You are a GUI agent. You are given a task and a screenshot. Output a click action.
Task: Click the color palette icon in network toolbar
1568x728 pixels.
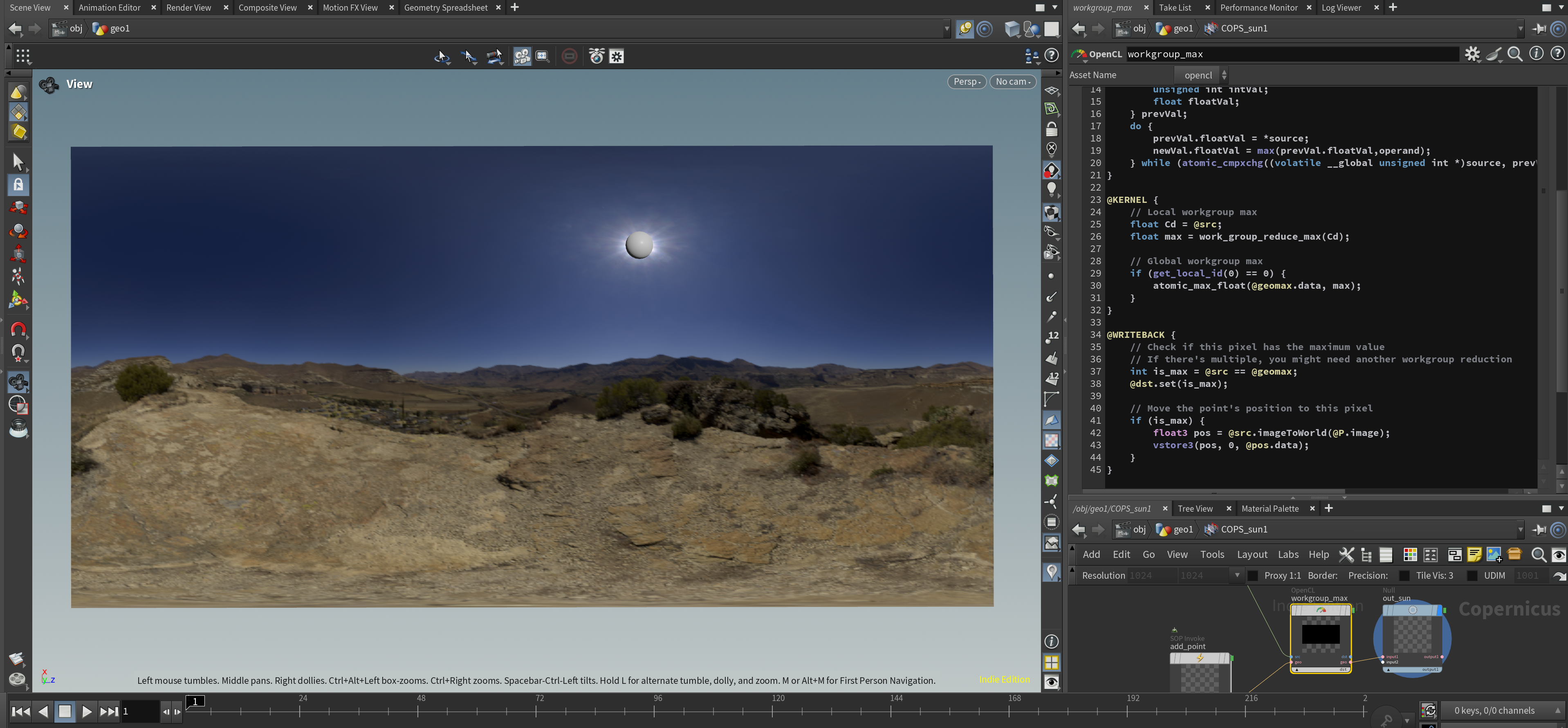tap(1410, 555)
